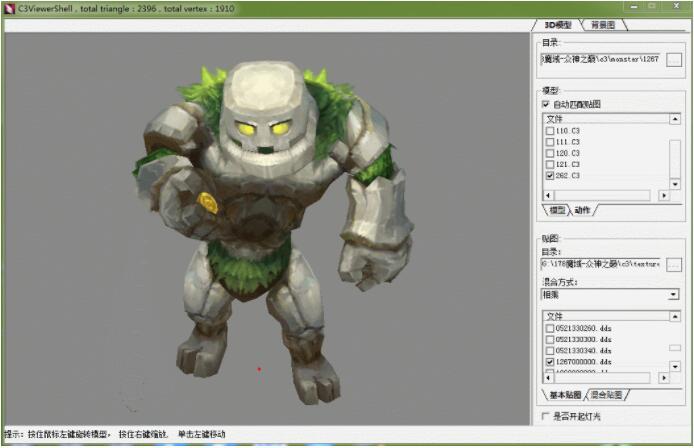The height and width of the screenshot is (448, 694).
Task: Click the c3\texture directory path field
Action: 601,264
